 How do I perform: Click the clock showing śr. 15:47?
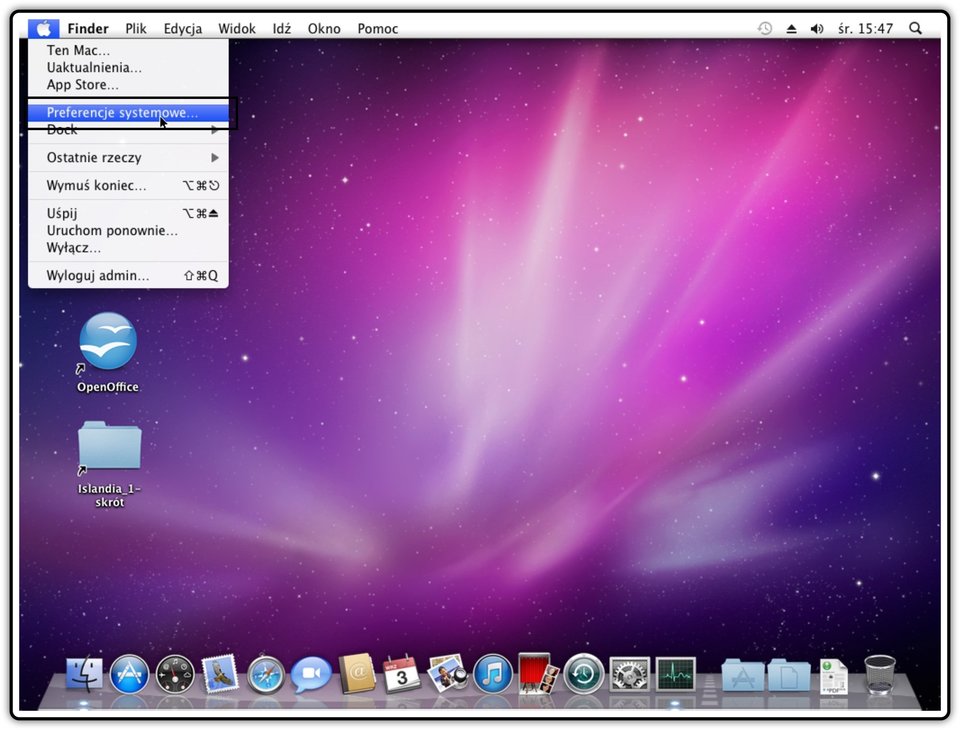pos(866,29)
